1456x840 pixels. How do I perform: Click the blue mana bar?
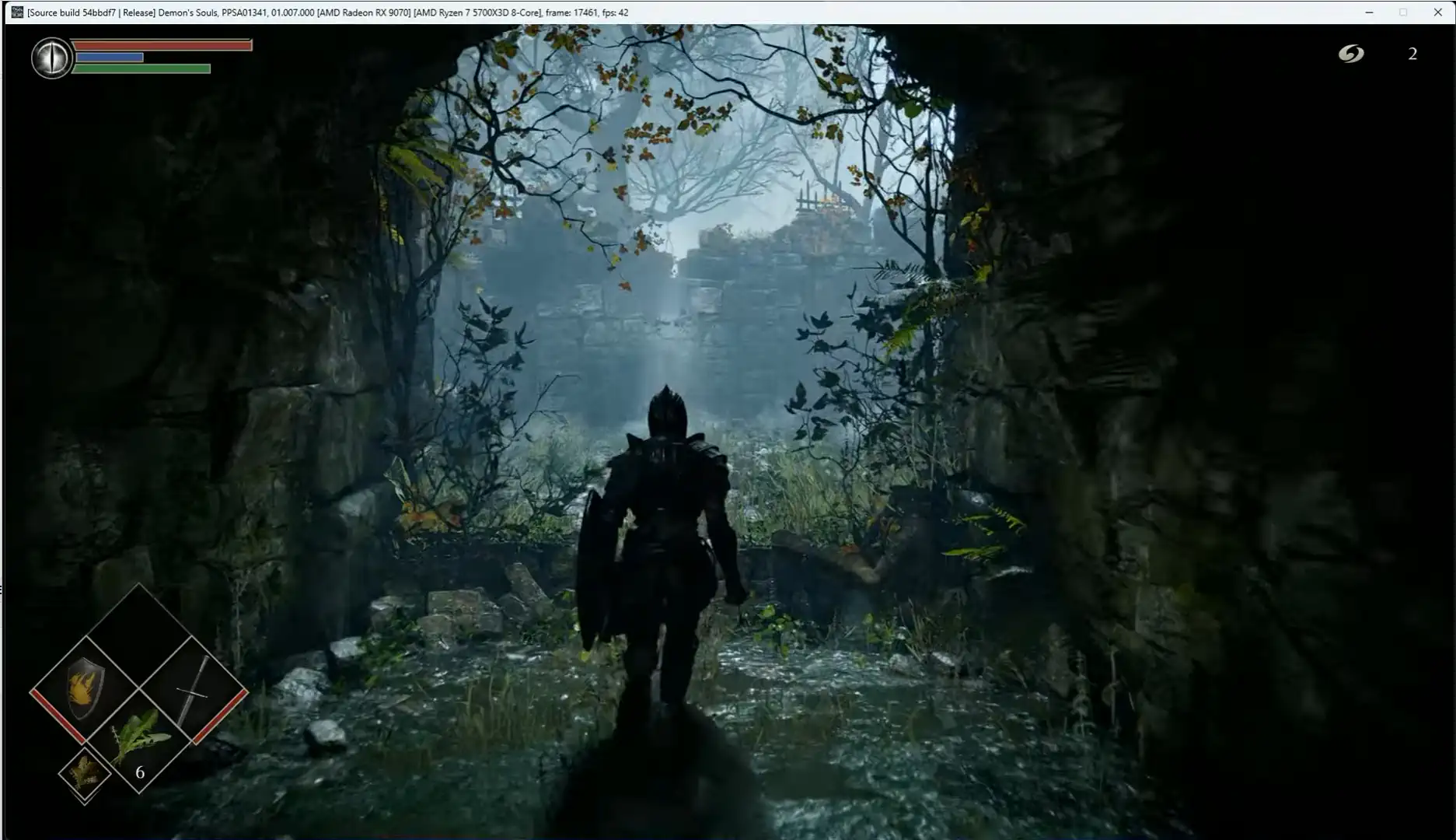109,58
